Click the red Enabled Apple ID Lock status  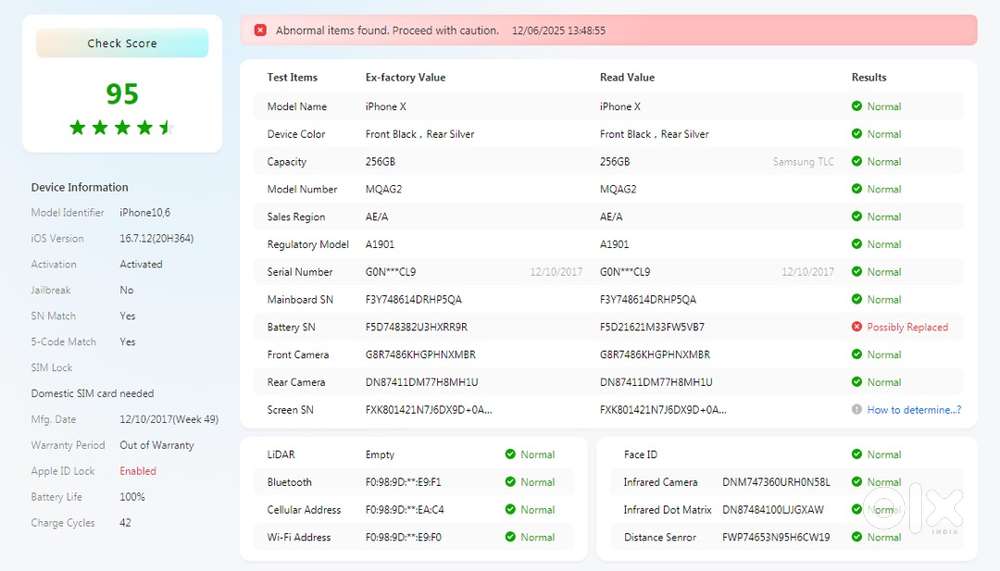(138, 471)
